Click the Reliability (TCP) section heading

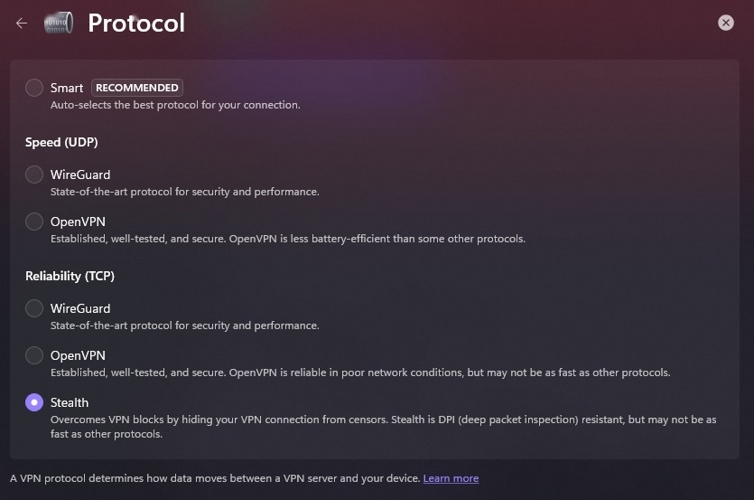(x=69, y=276)
